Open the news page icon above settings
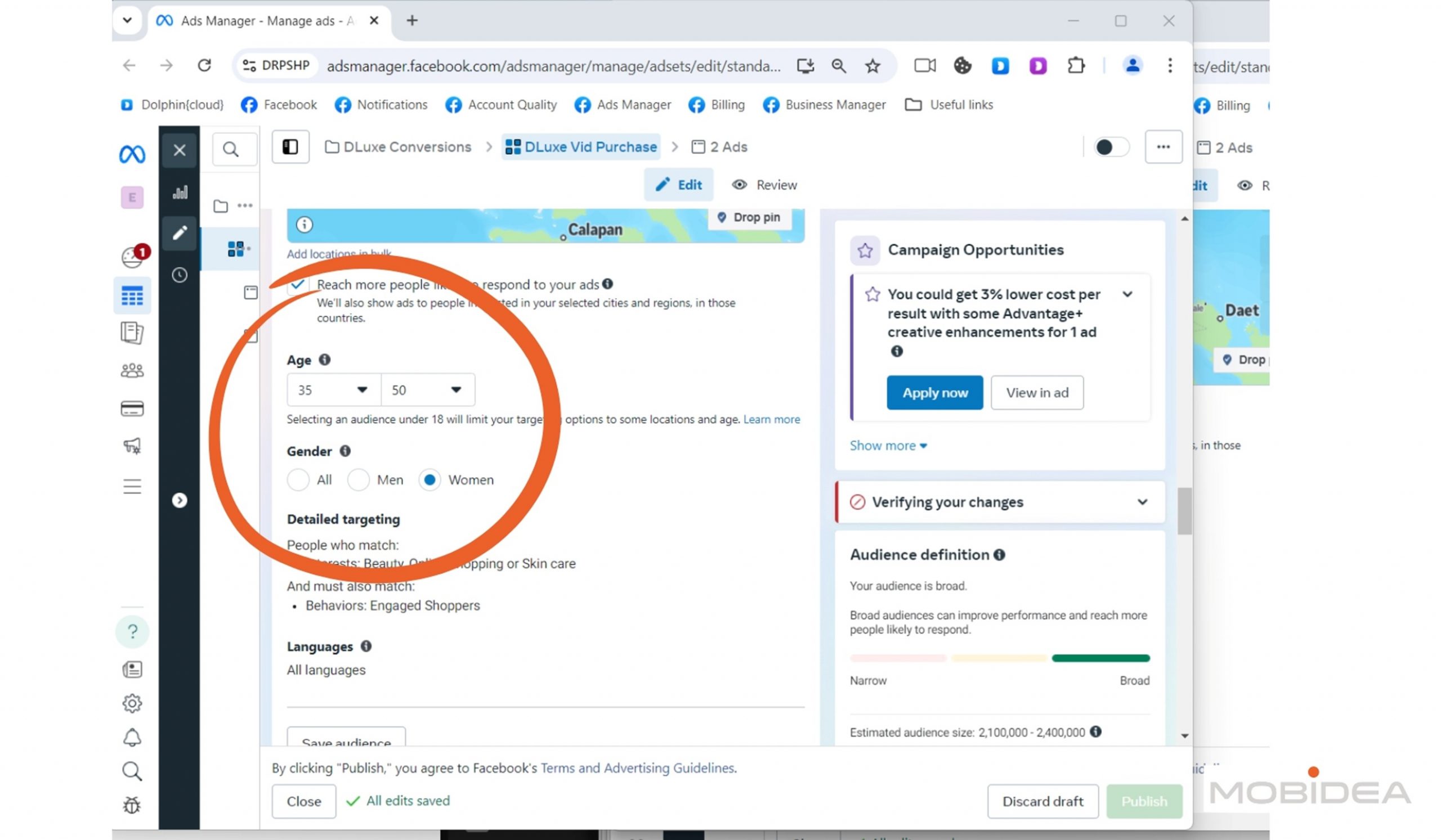 point(132,670)
